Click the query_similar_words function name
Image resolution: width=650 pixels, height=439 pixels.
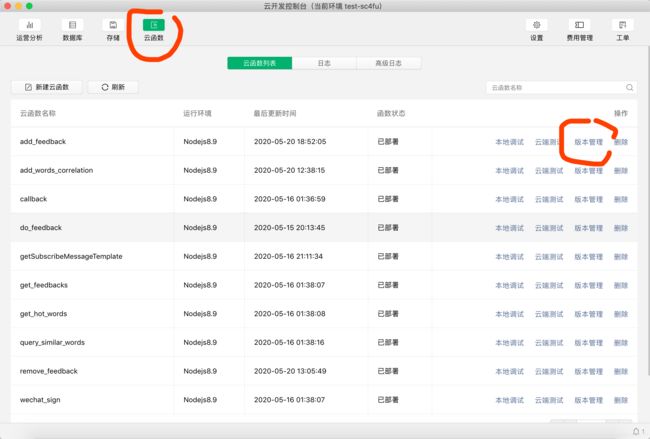[x=52, y=342]
